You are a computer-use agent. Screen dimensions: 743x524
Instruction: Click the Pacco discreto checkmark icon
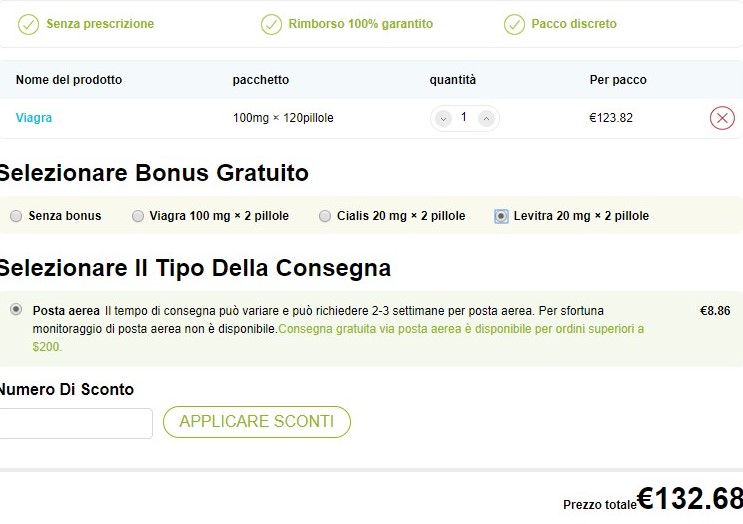click(514, 24)
